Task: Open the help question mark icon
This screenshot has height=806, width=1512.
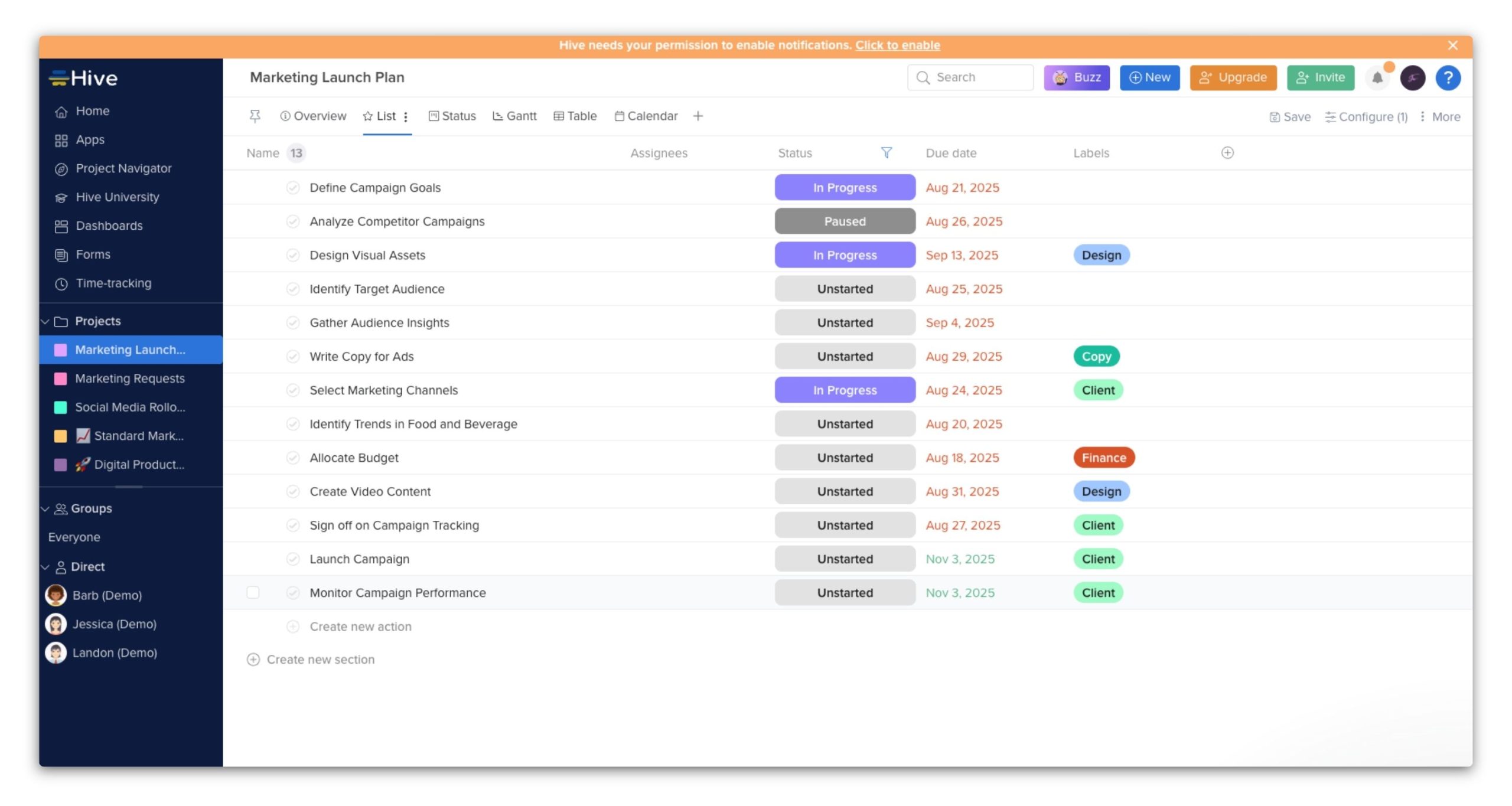Action: 1448,78
